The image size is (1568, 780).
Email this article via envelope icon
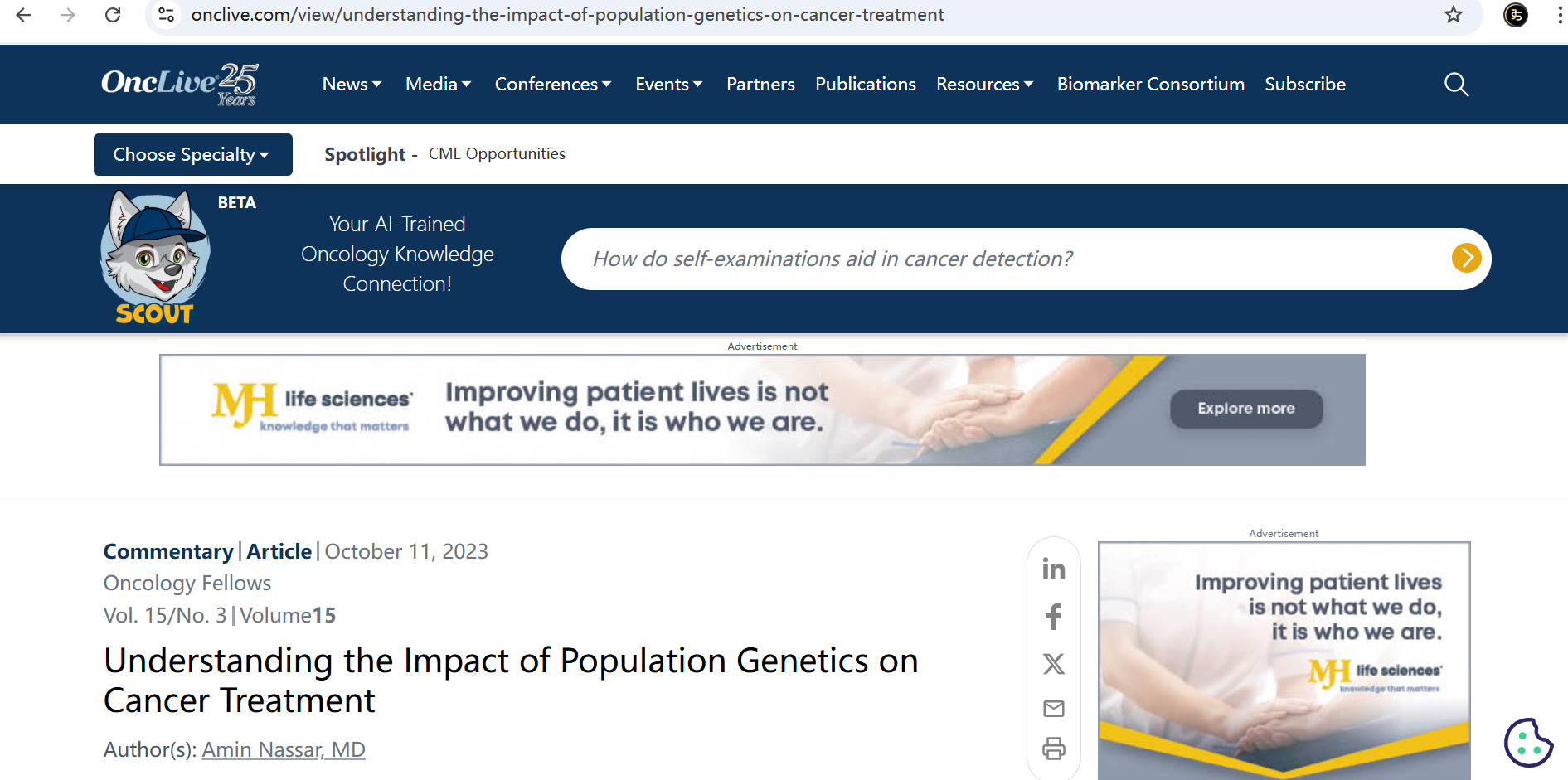click(1053, 709)
